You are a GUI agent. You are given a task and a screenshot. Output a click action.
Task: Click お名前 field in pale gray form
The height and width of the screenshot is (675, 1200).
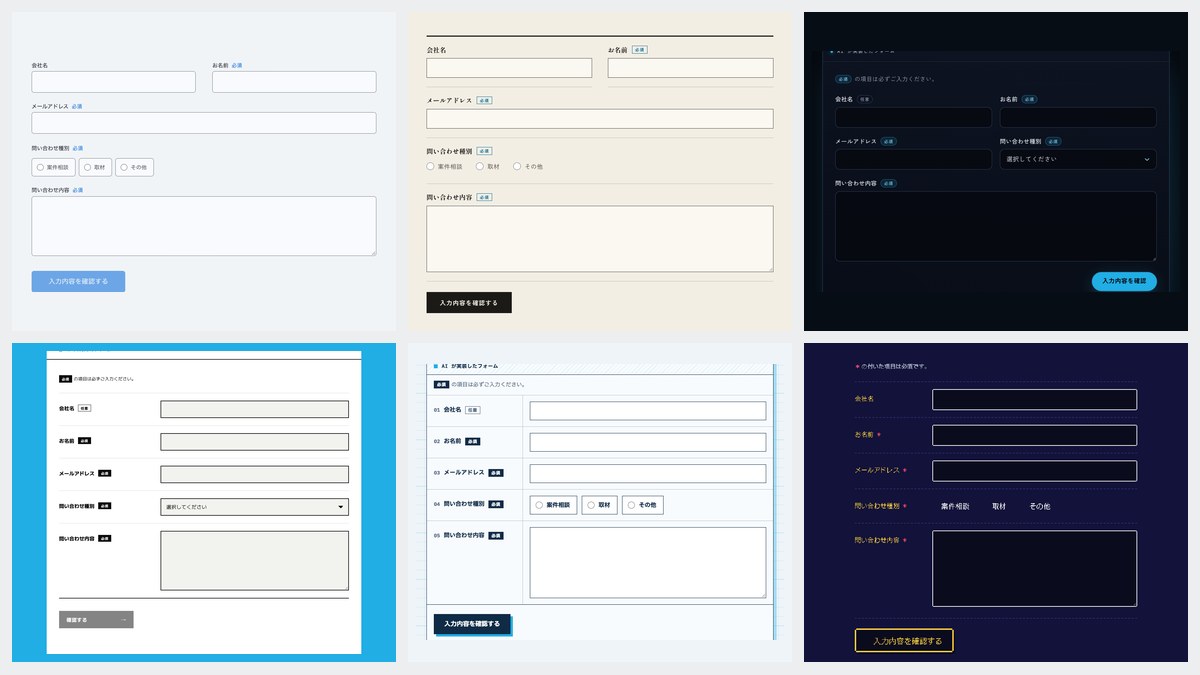coord(294,82)
